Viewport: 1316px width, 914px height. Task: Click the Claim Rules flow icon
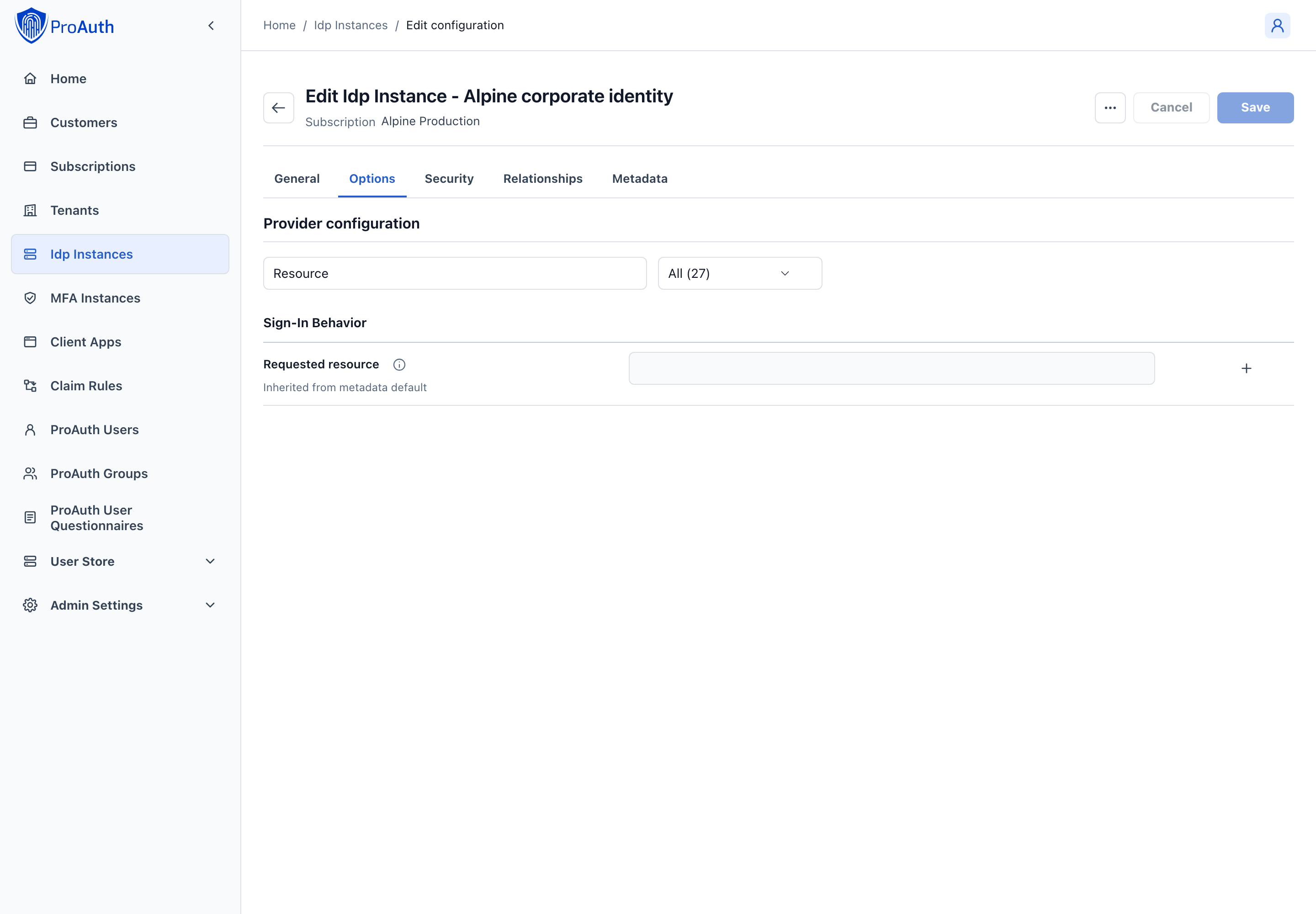tap(30, 386)
